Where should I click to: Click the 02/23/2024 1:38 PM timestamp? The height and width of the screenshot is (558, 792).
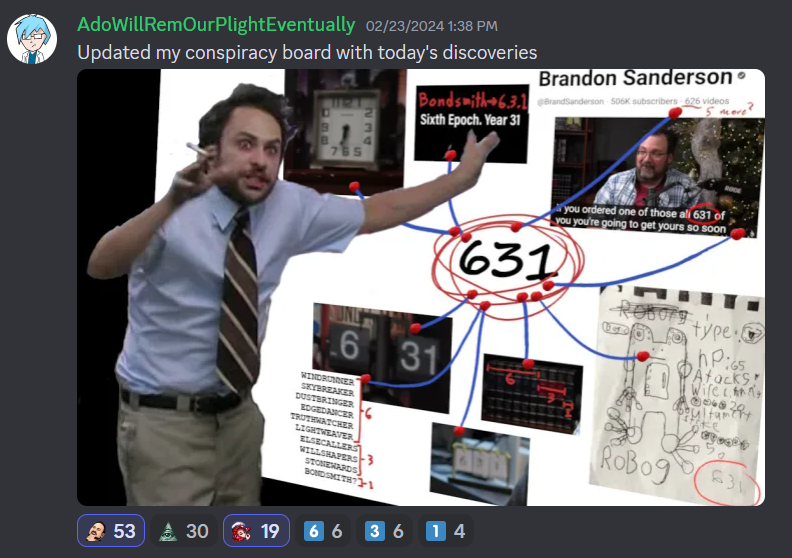tap(431, 26)
